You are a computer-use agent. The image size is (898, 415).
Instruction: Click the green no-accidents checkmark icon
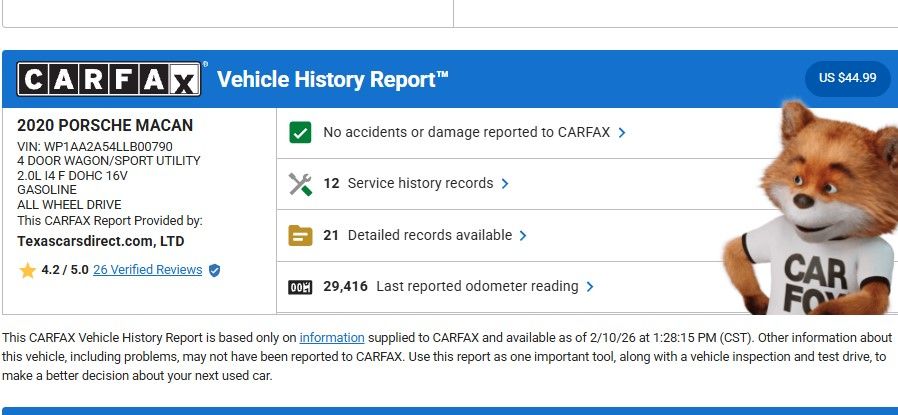coord(300,132)
